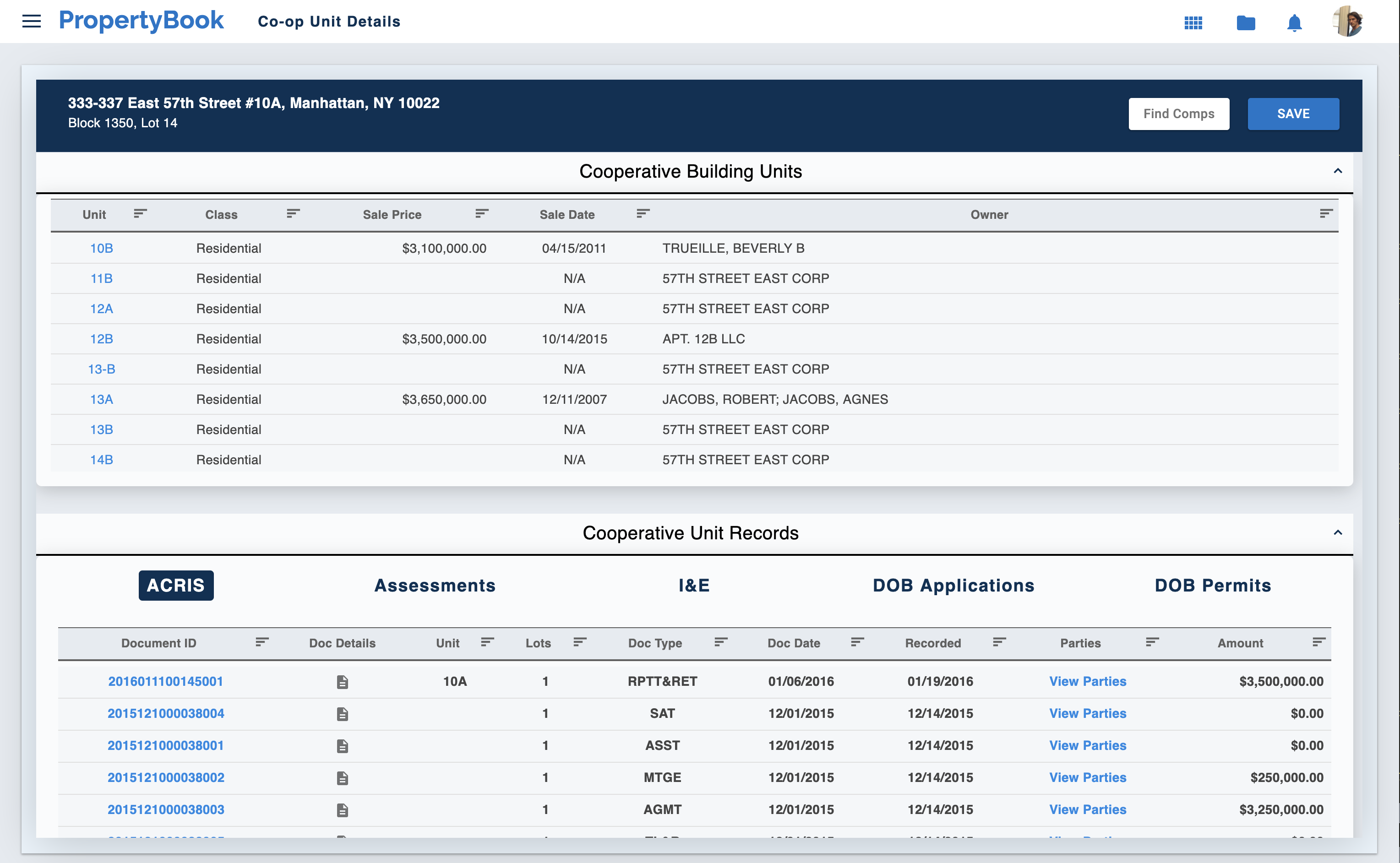Image resolution: width=1400 pixels, height=863 pixels.
Task: Open unit 10B link
Action: click(x=102, y=248)
